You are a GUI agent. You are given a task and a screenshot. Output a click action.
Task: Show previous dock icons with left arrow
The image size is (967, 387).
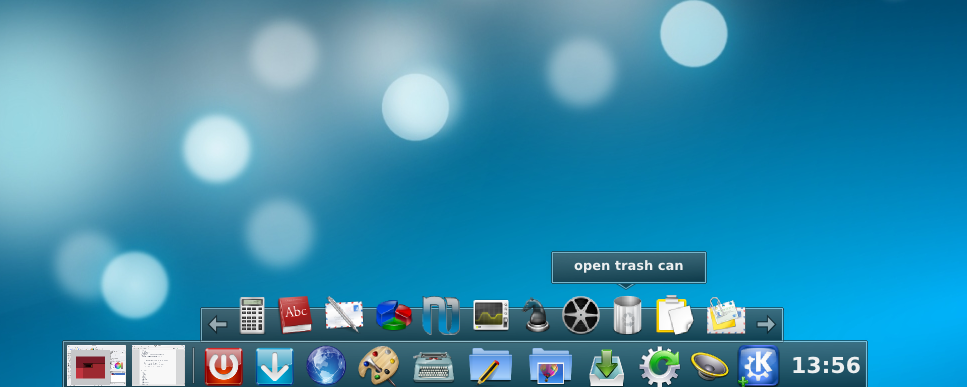tap(217, 324)
